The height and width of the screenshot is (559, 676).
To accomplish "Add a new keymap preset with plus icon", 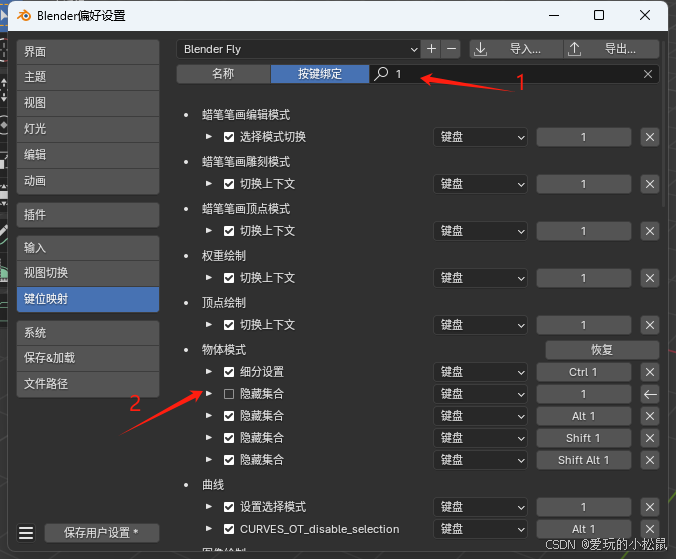I will pos(431,49).
